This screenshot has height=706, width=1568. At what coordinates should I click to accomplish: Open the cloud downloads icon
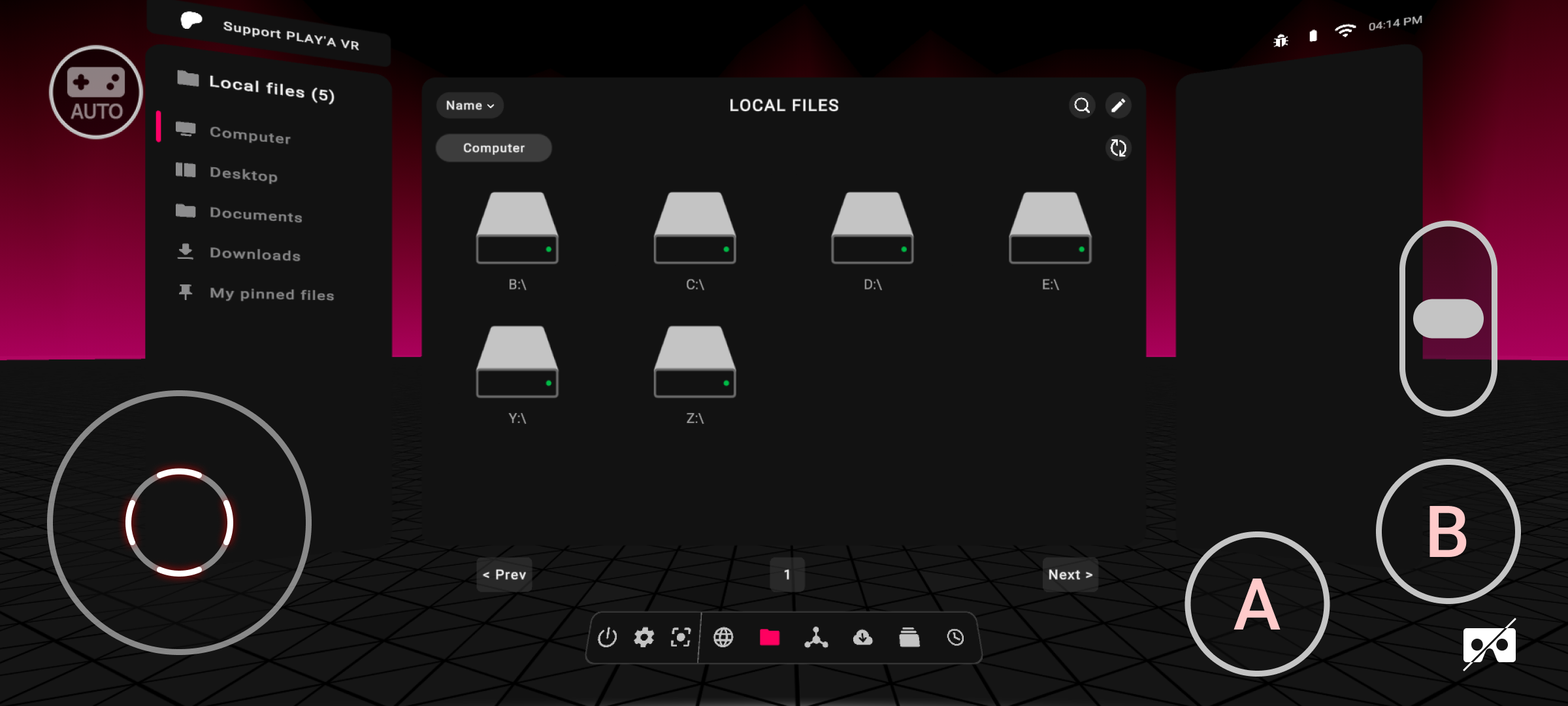(863, 637)
